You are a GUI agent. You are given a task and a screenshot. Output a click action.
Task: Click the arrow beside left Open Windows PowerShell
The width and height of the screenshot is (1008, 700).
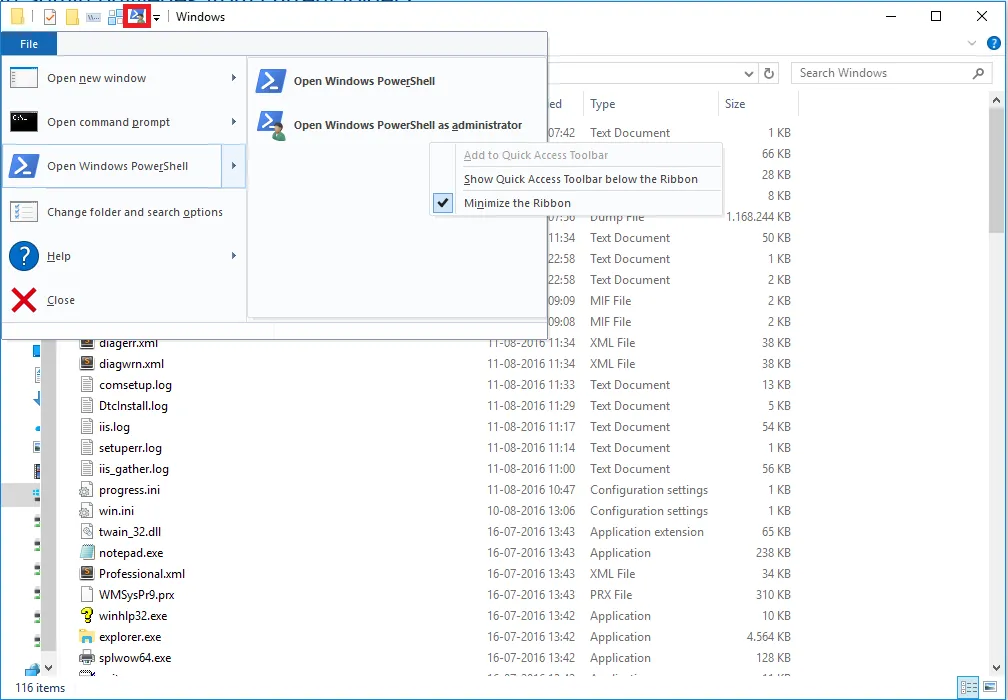point(234,166)
